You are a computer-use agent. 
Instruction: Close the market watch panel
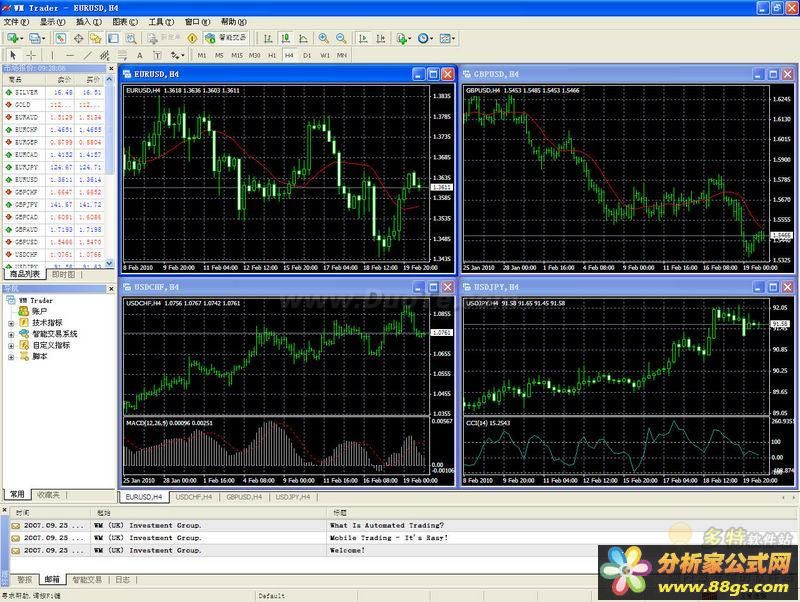coord(111,68)
